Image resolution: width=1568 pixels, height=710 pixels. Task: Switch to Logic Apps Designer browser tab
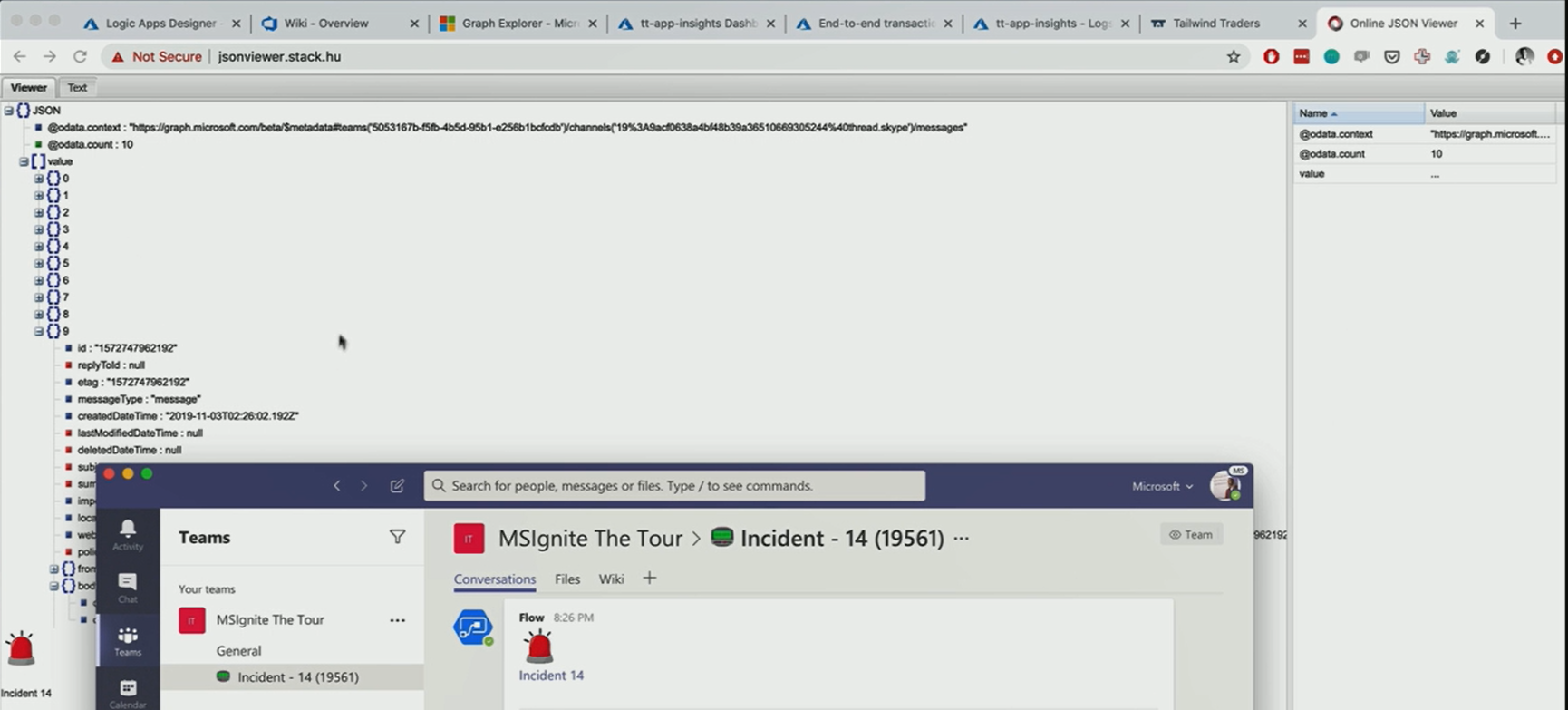160,24
